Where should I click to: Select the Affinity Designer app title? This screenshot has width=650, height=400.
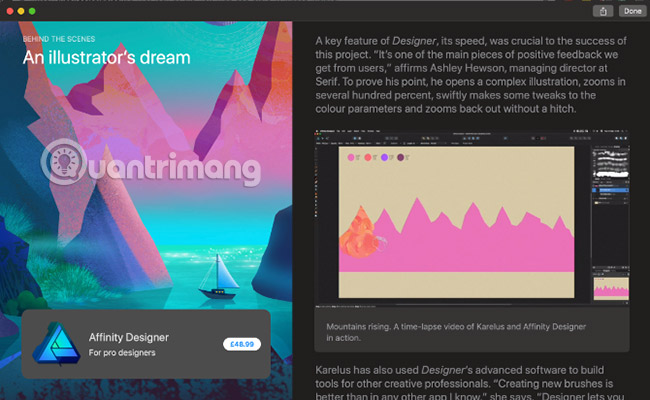pos(128,337)
